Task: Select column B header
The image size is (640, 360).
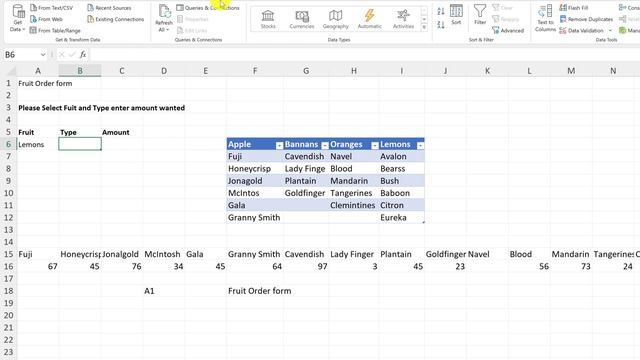Action: click(80, 71)
